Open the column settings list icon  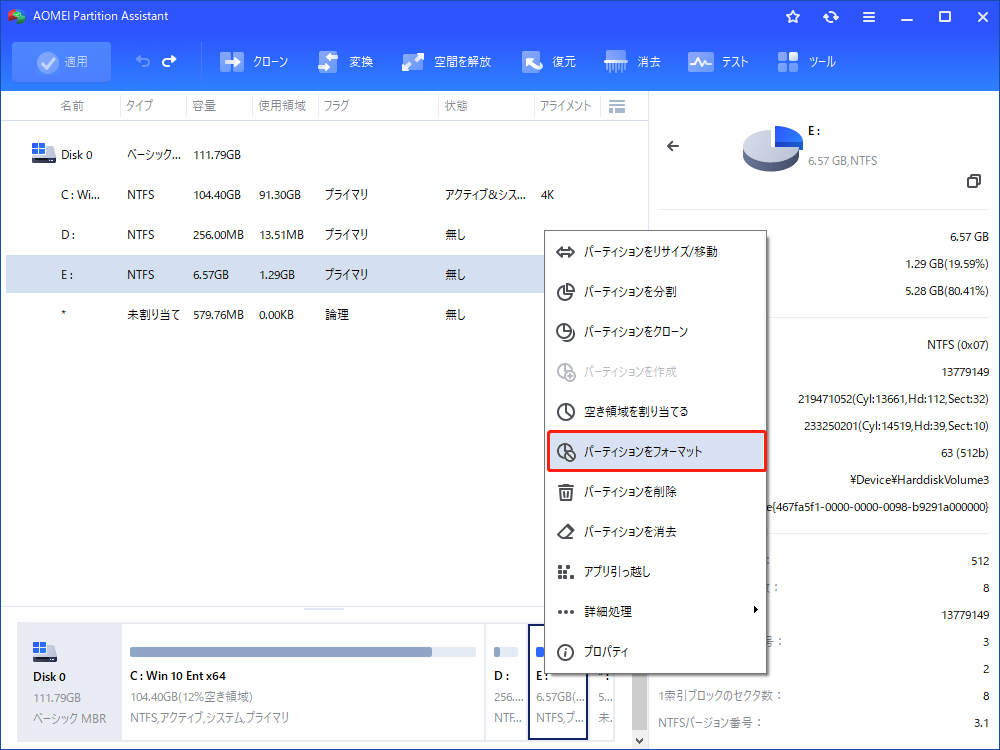(x=617, y=107)
